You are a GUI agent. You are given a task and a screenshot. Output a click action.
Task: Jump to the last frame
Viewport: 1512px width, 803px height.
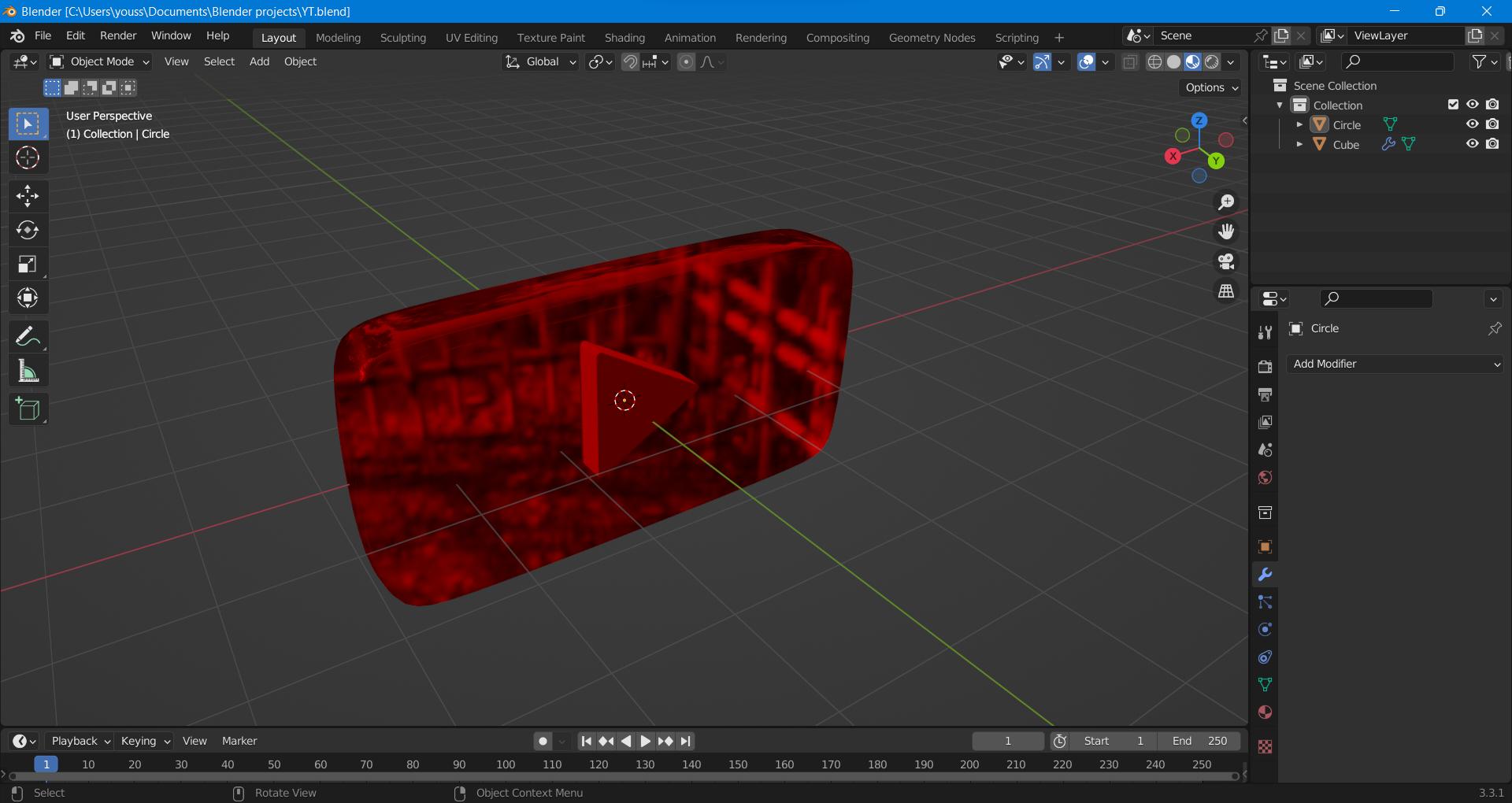tap(685, 741)
